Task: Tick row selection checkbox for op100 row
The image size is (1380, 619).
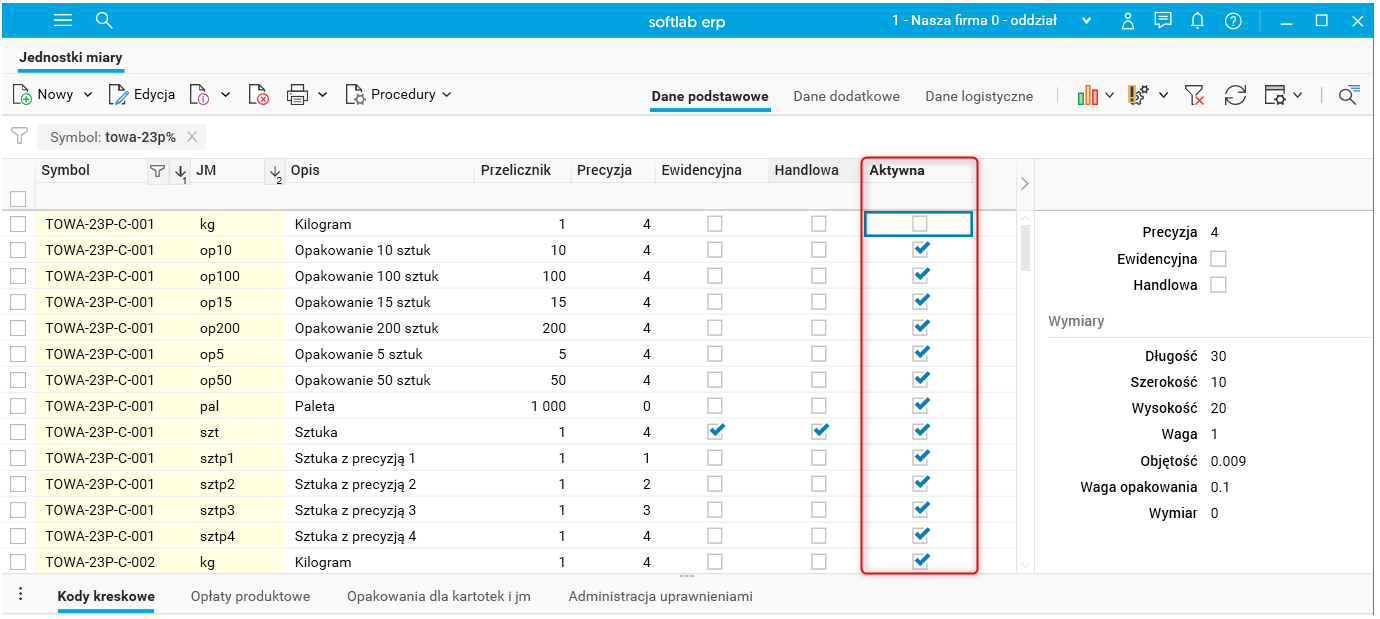Action: click(x=18, y=276)
